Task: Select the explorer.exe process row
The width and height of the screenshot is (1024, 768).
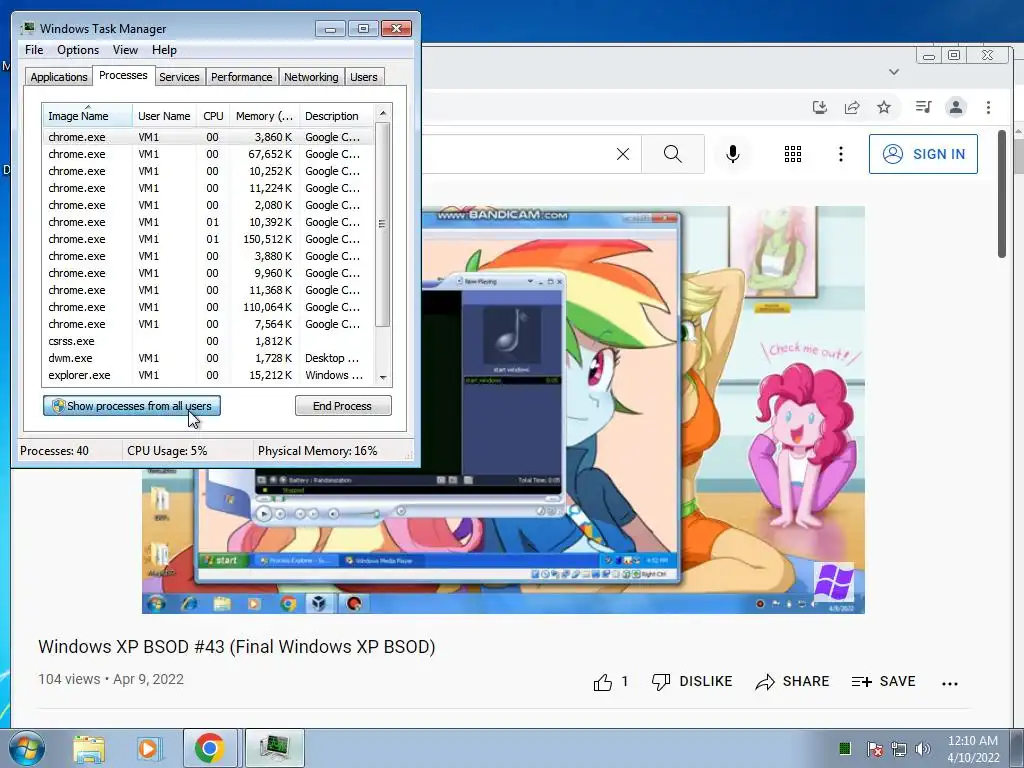Action: [208, 375]
